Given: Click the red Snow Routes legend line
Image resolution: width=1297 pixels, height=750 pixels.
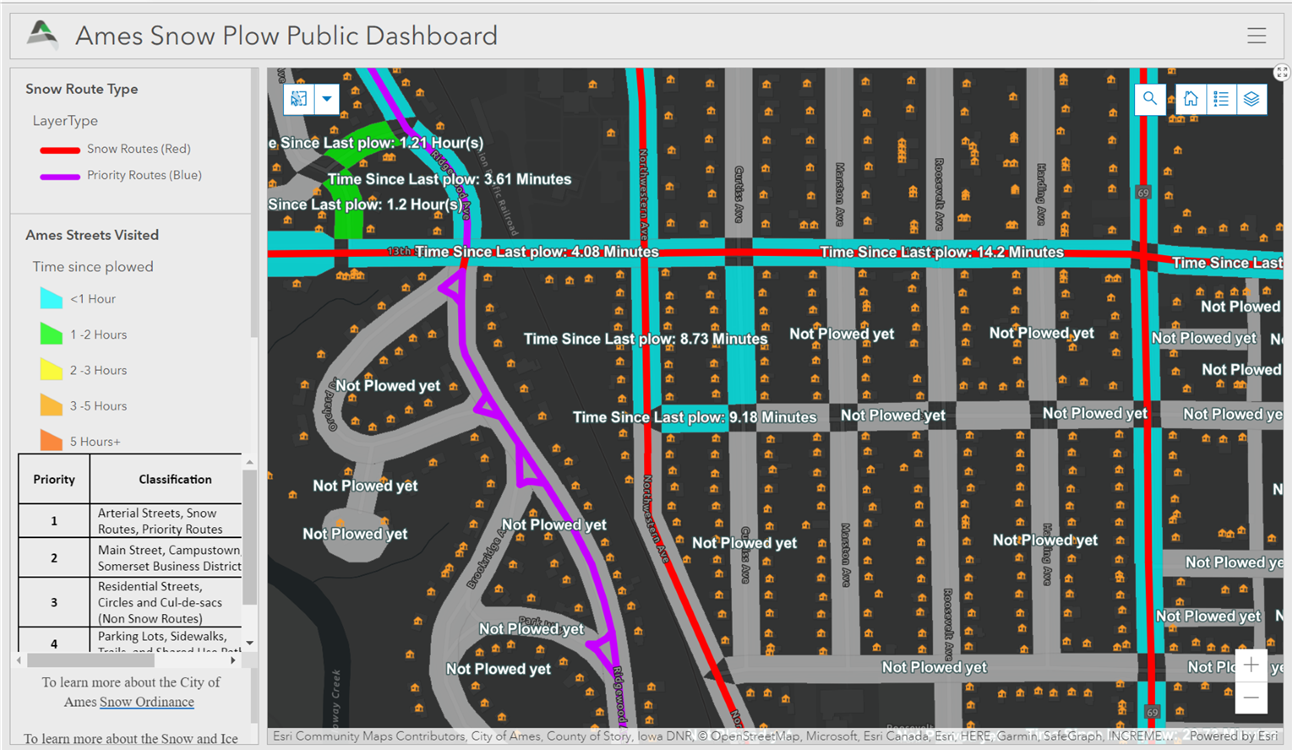Looking at the screenshot, I should point(59,150).
